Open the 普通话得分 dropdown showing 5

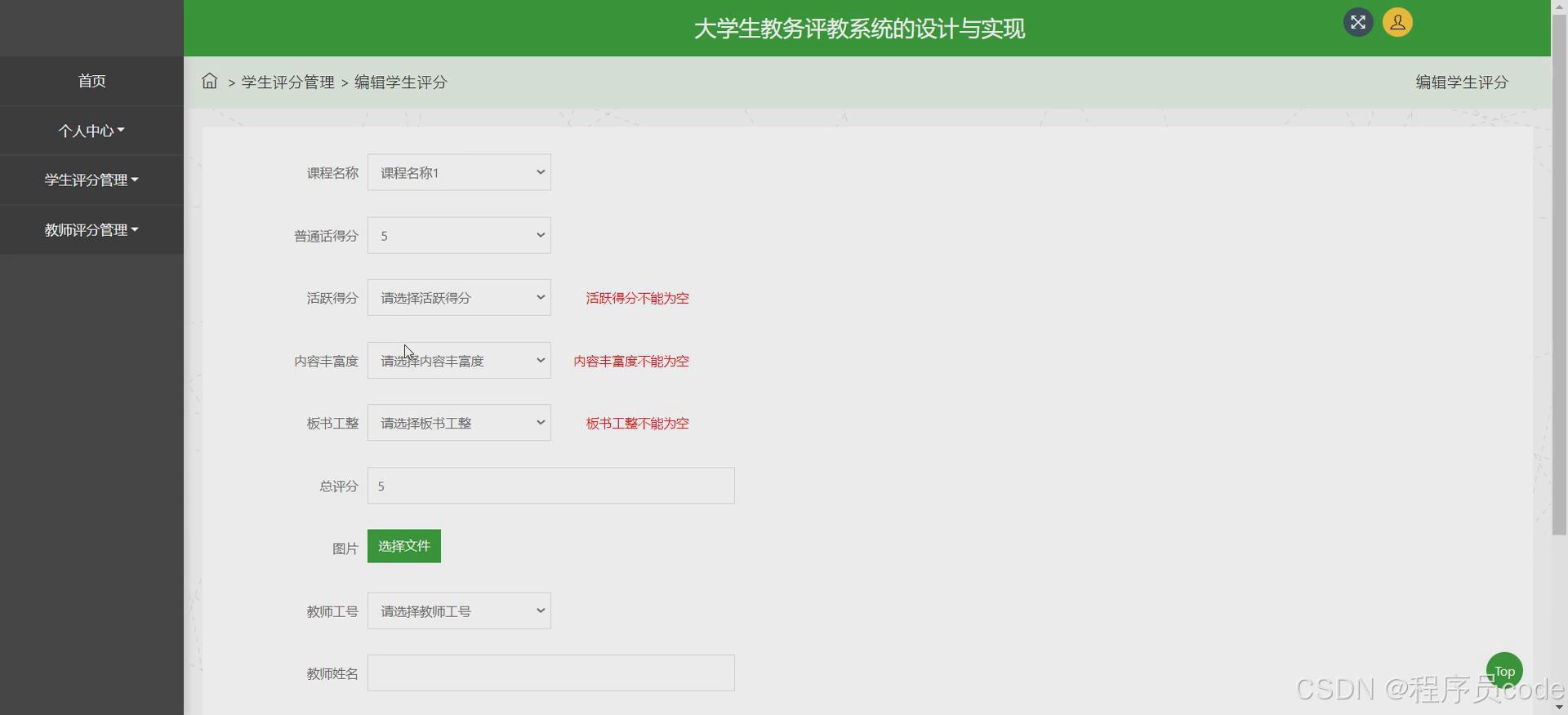[x=459, y=235]
